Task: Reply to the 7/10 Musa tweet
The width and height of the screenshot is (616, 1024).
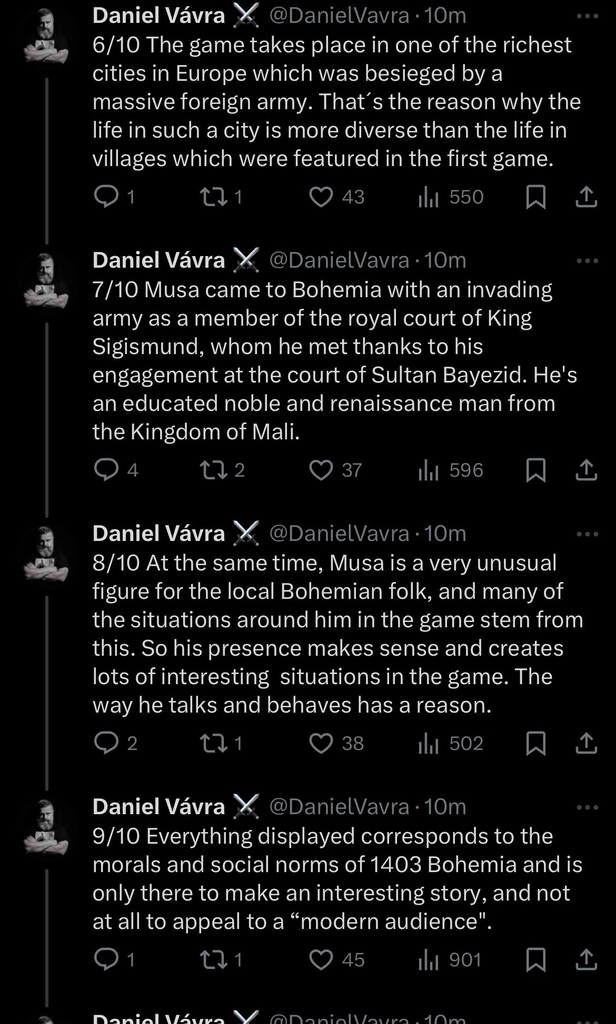Action: pos(106,470)
